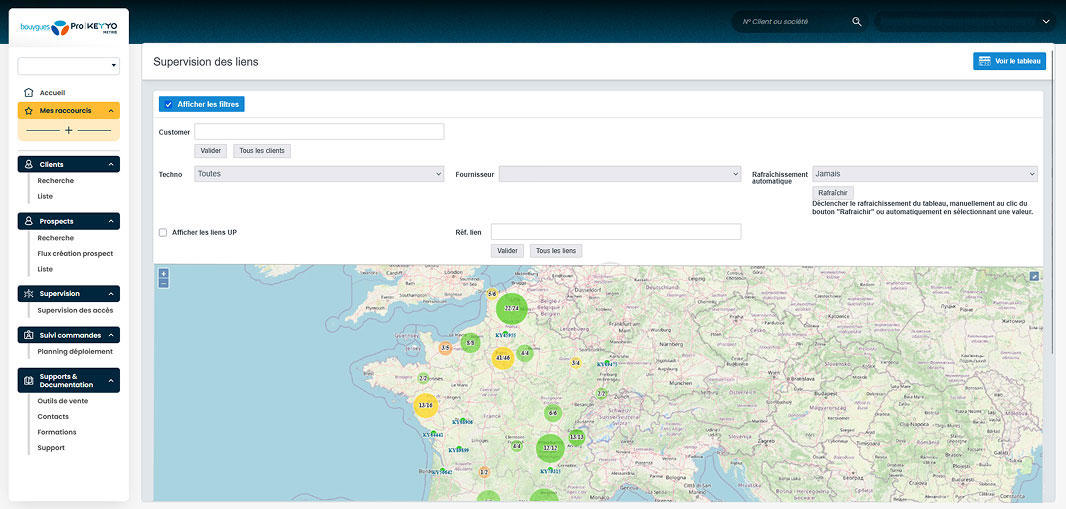This screenshot has height=509, width=1066.
Task: Click the table icon in Voir le tableau
Action: click(984, 61)
